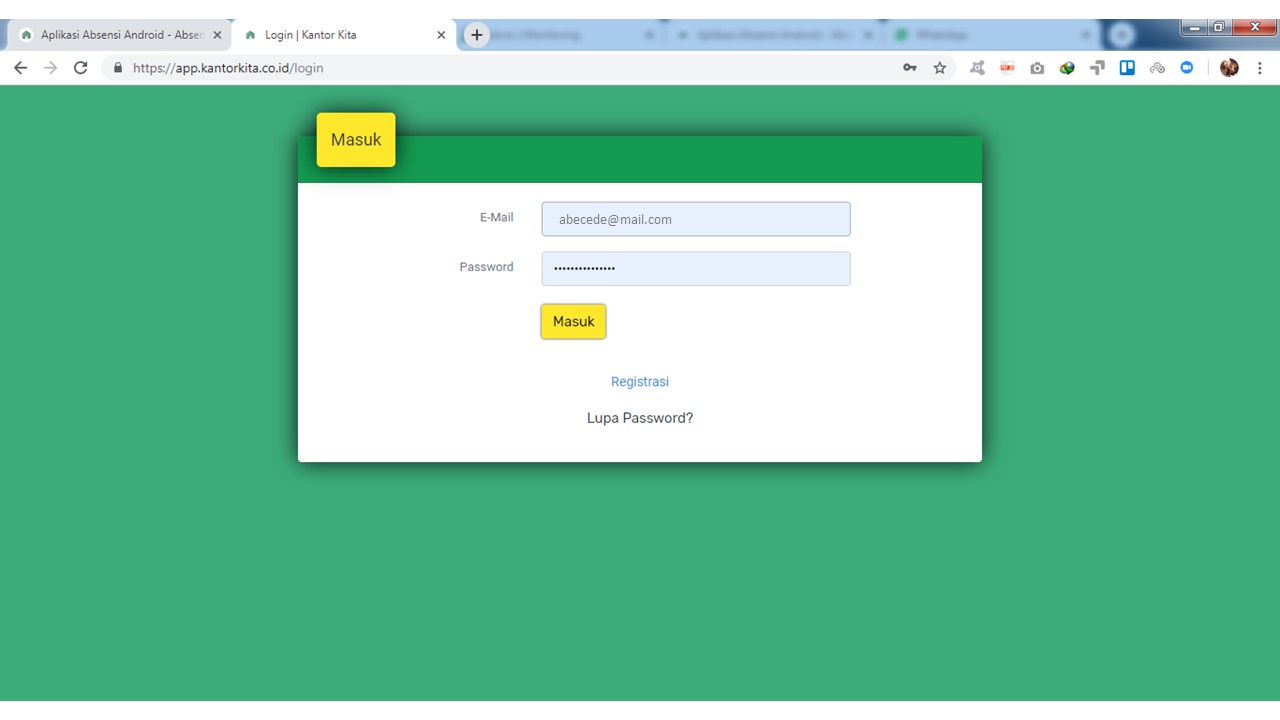Open the screenshot camera extension
The image size is (1280, 720).
pyautogui.click(x=1037, y=68)
